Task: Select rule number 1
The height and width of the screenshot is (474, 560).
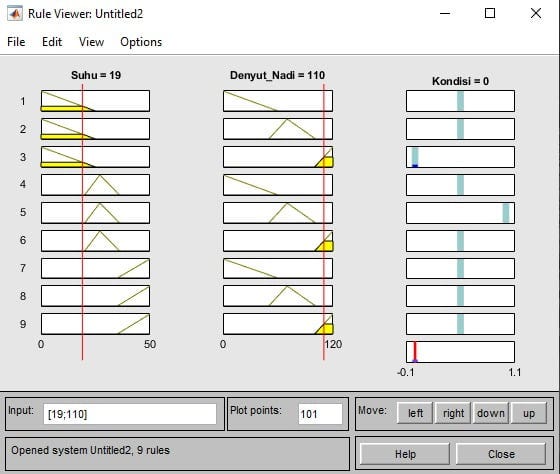Action: click(x=23, y=101)
